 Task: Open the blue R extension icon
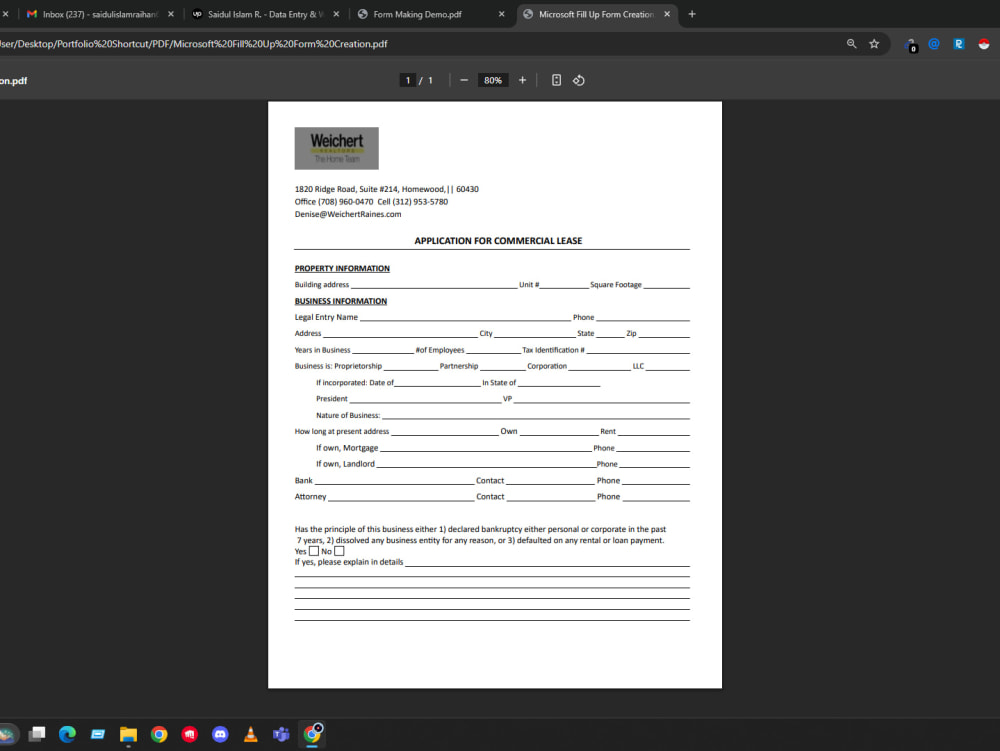point(959,44)
